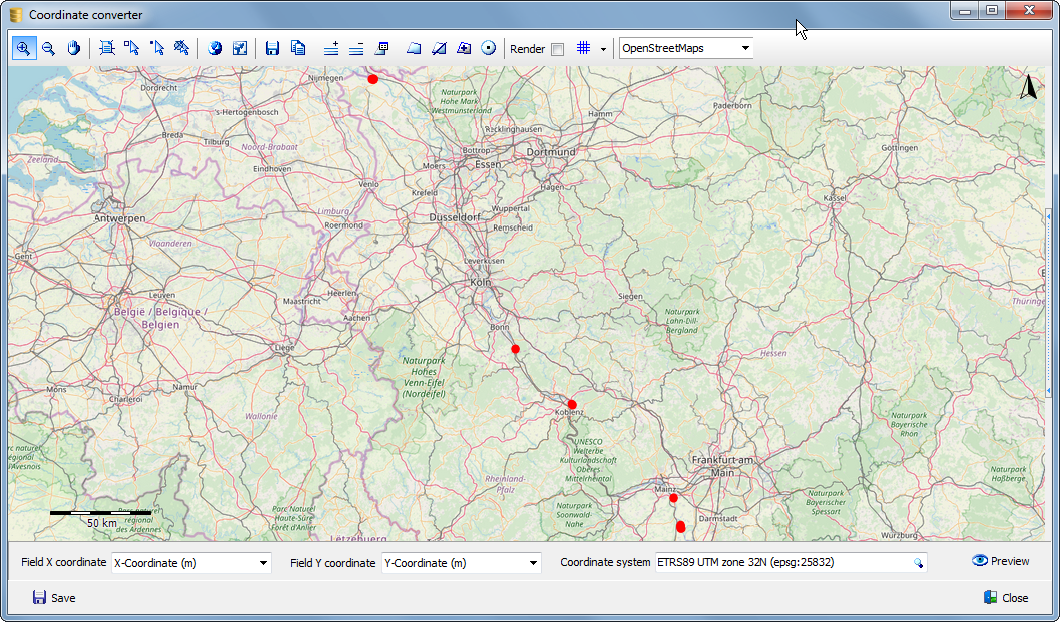Open the grid options dropdown arrow
Viewport: 1060px width, 622px height.
[603, 49]
